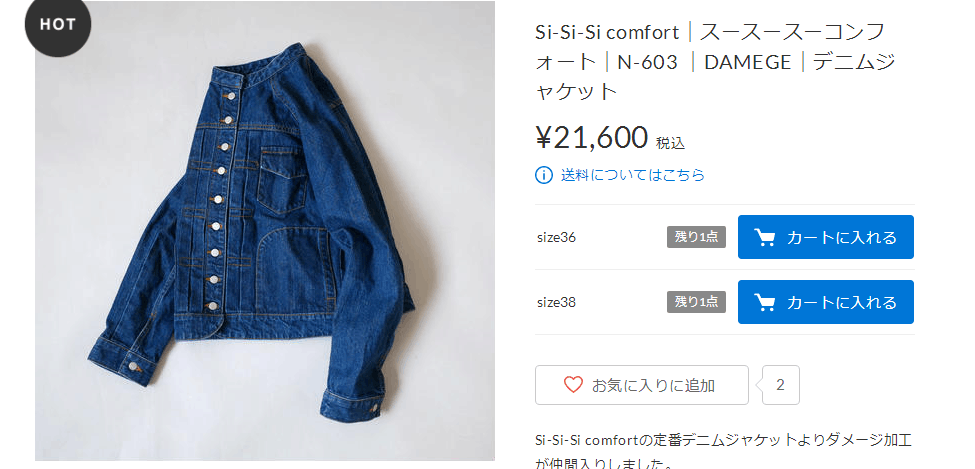Click the デニムジャケット text in product title

coord(715,76)
